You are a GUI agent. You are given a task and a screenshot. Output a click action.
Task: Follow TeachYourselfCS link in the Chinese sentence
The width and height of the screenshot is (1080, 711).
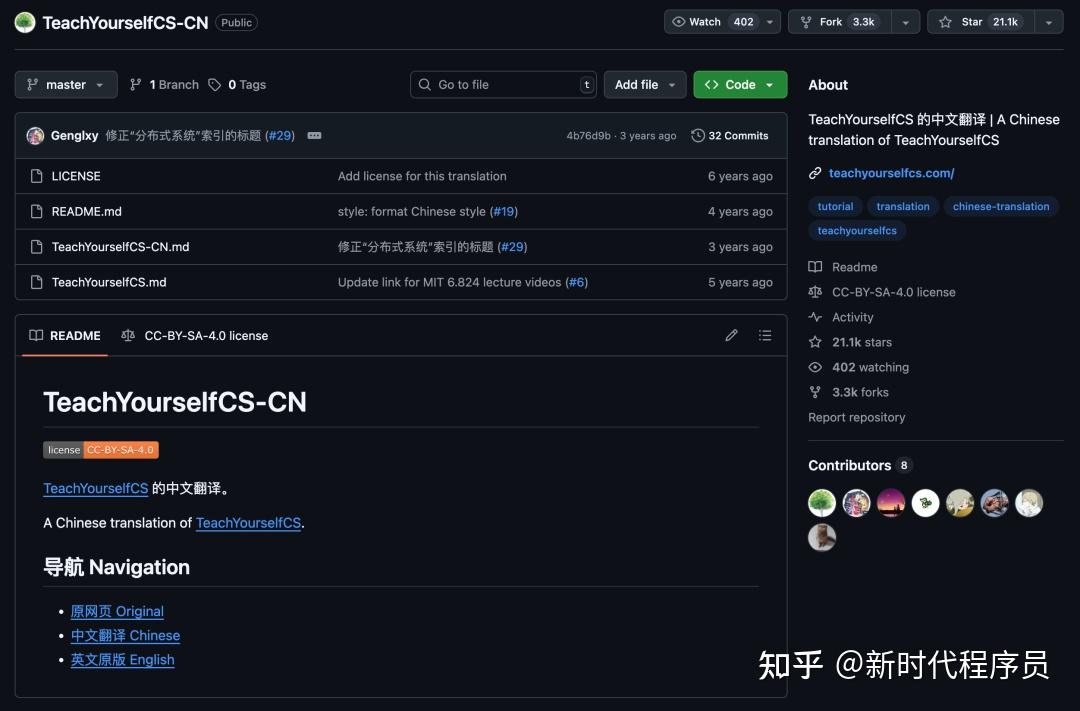pos(96,488)
